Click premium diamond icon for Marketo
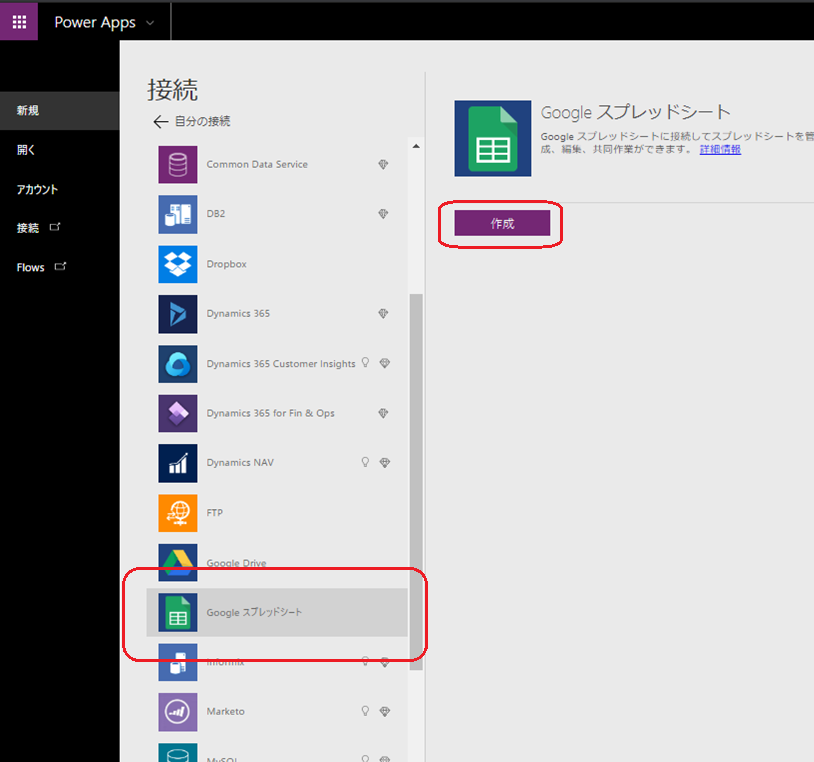Image resolution: width=814 pixels, height=762 pixels. pos(385,712)
